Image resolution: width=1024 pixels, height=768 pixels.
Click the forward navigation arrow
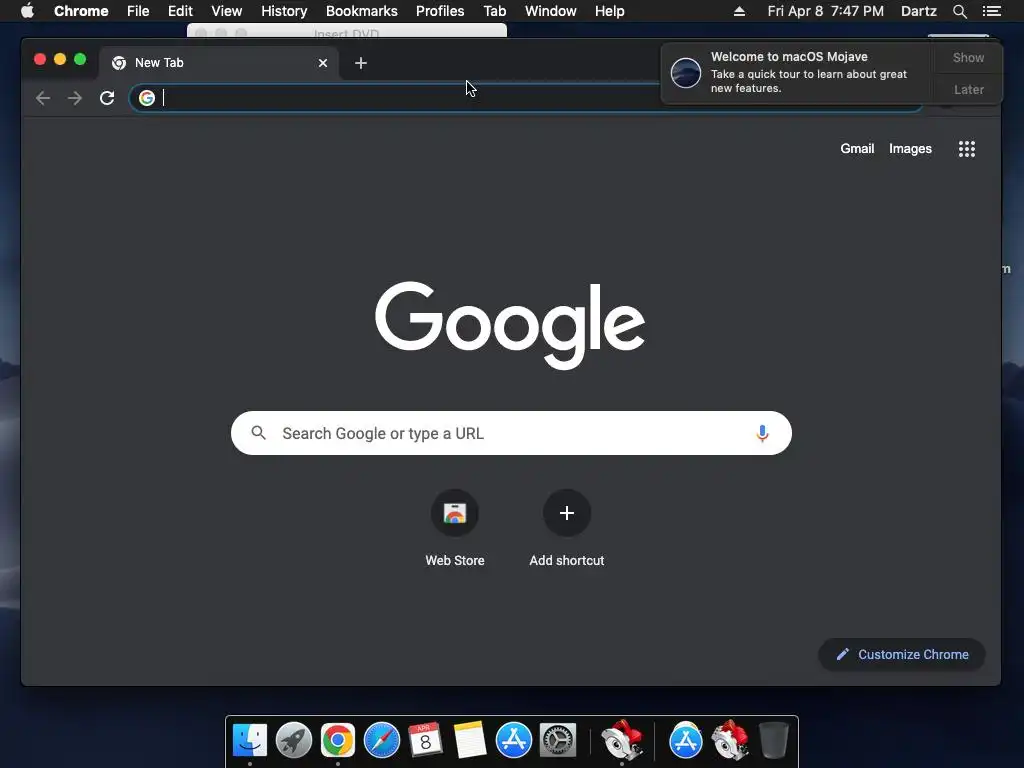tap(75, 98)
